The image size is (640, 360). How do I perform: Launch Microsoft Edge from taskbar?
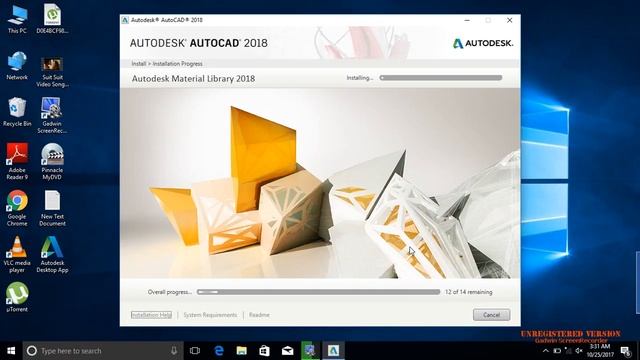(x=219, y=351)
